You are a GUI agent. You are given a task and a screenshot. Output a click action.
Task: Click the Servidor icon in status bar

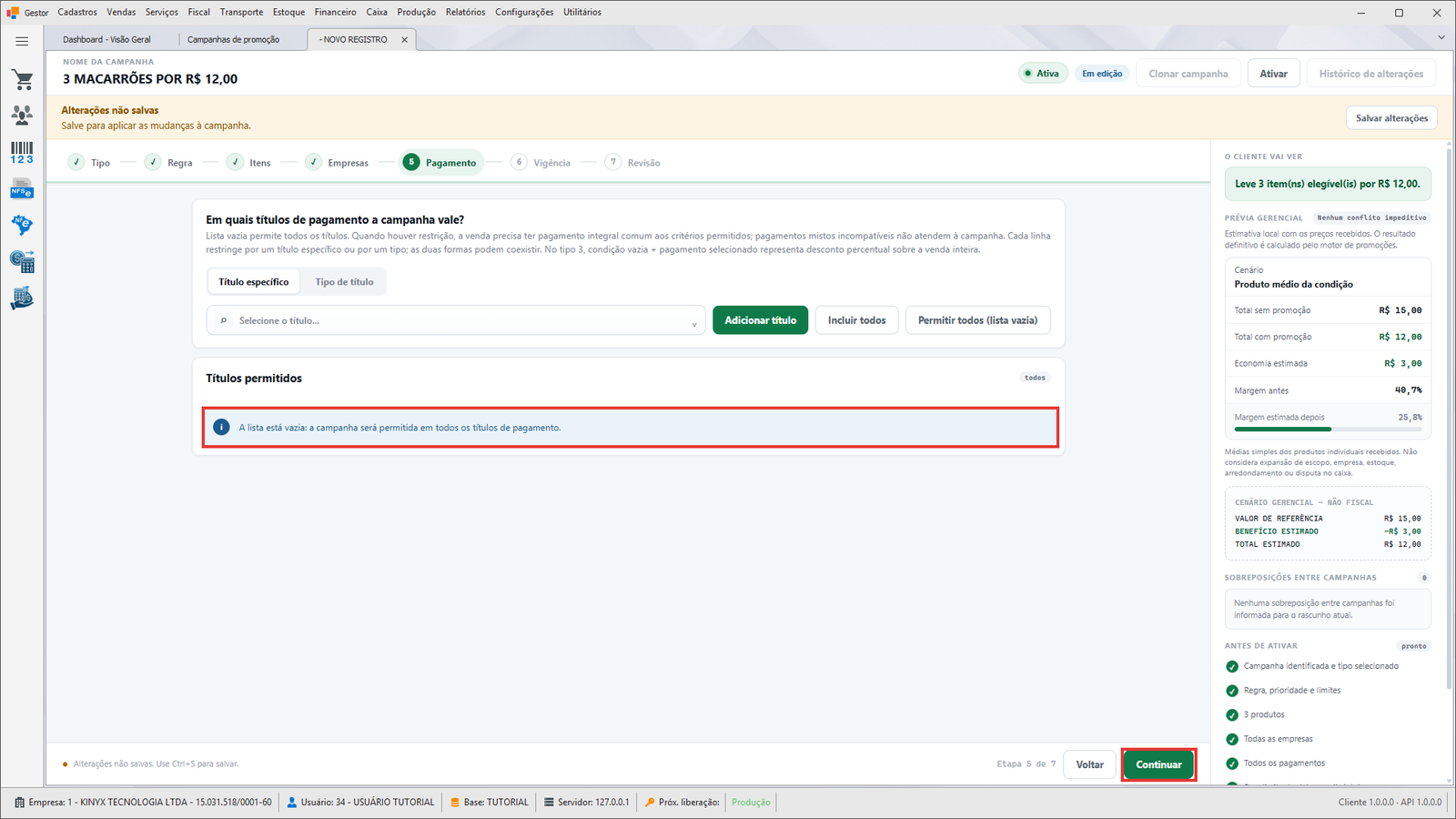pyautogui.click(x=549, y=803)
